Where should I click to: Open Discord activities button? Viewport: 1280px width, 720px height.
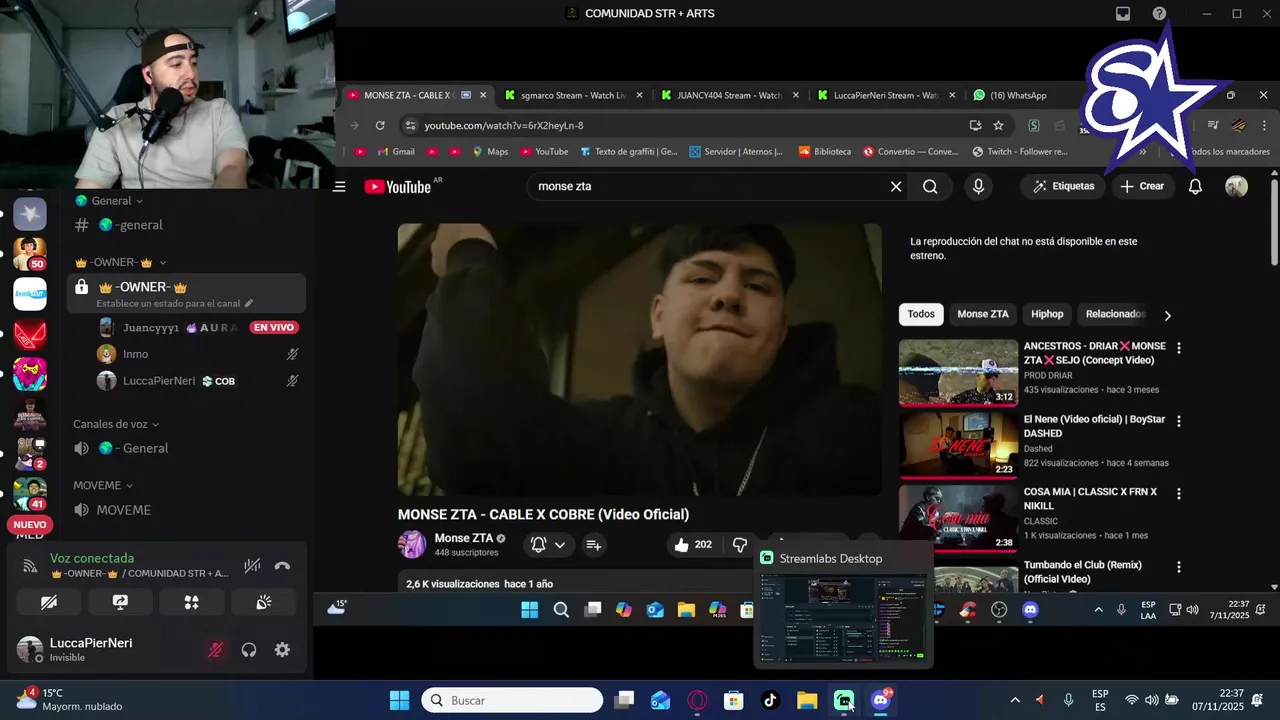192,602
